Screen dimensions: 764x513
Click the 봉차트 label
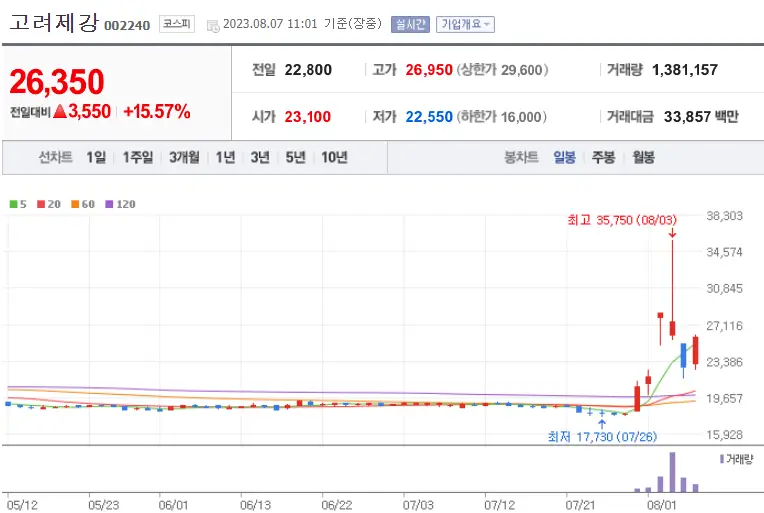point(521,157)
